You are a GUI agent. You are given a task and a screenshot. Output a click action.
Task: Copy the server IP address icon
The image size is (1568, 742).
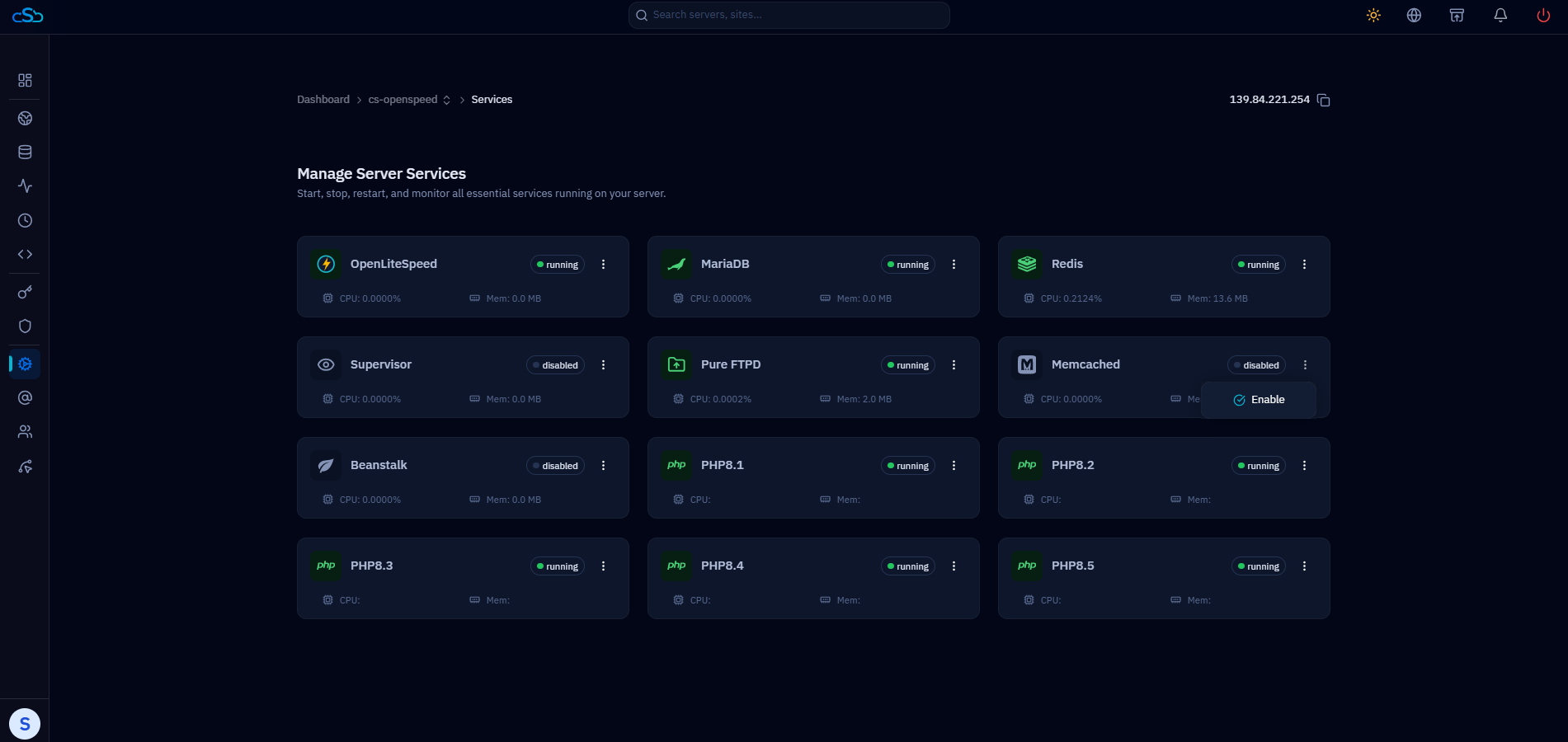click(x=1324, y=100)
